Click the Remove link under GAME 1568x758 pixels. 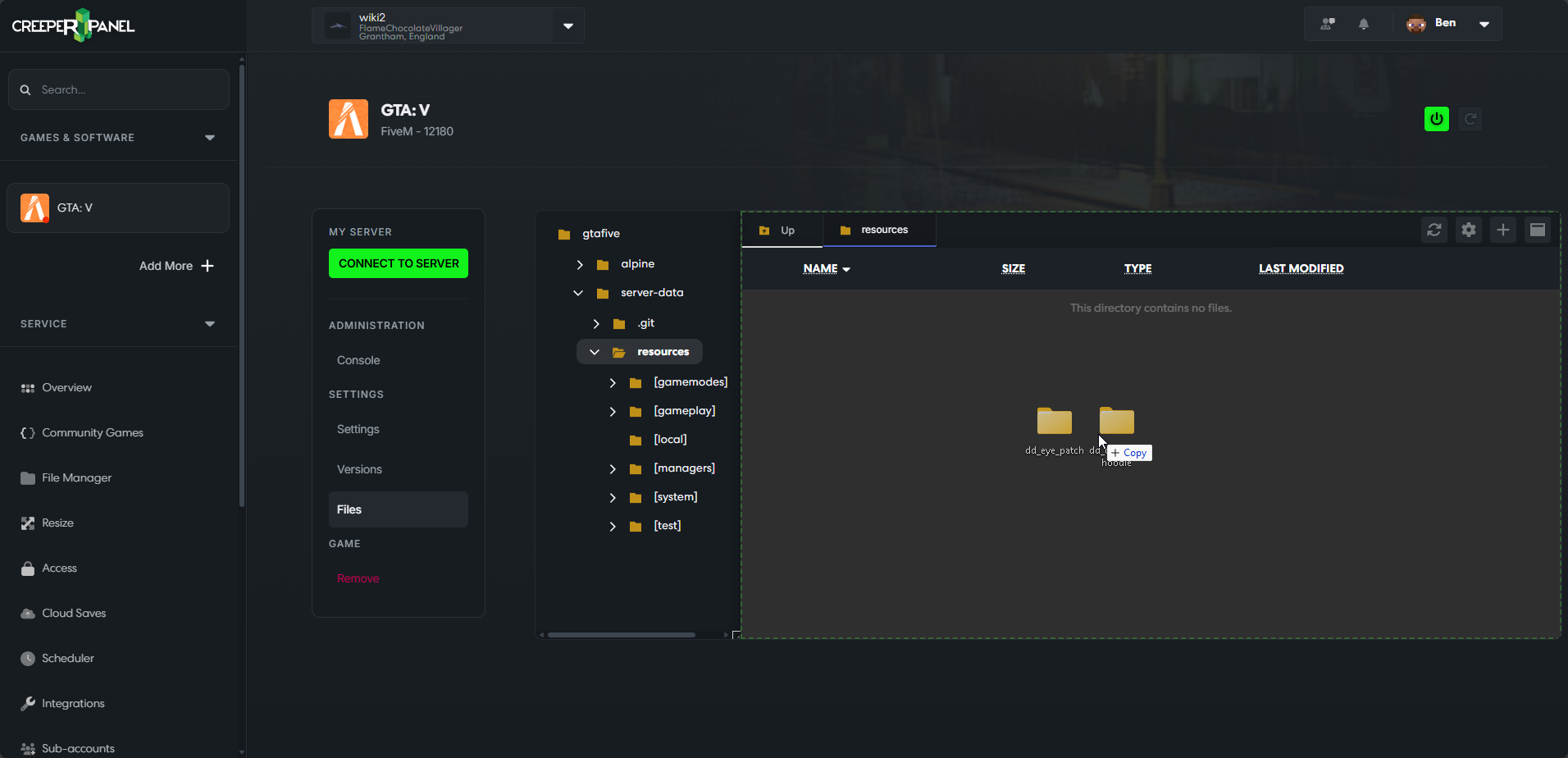coord(358,578)
